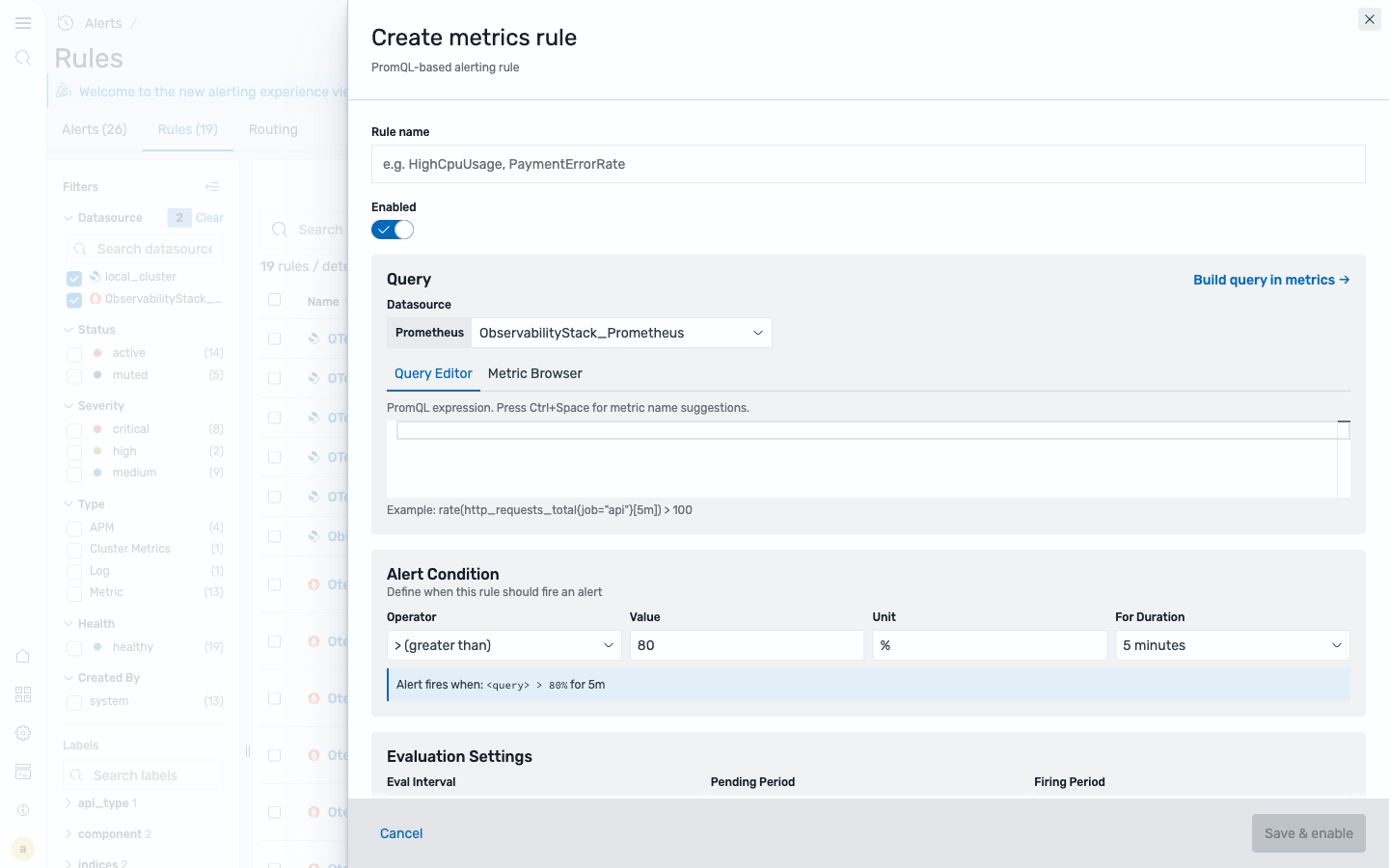Check the critical severity filter
Viewport: 1389px width, 868px height.
point(74,430)
